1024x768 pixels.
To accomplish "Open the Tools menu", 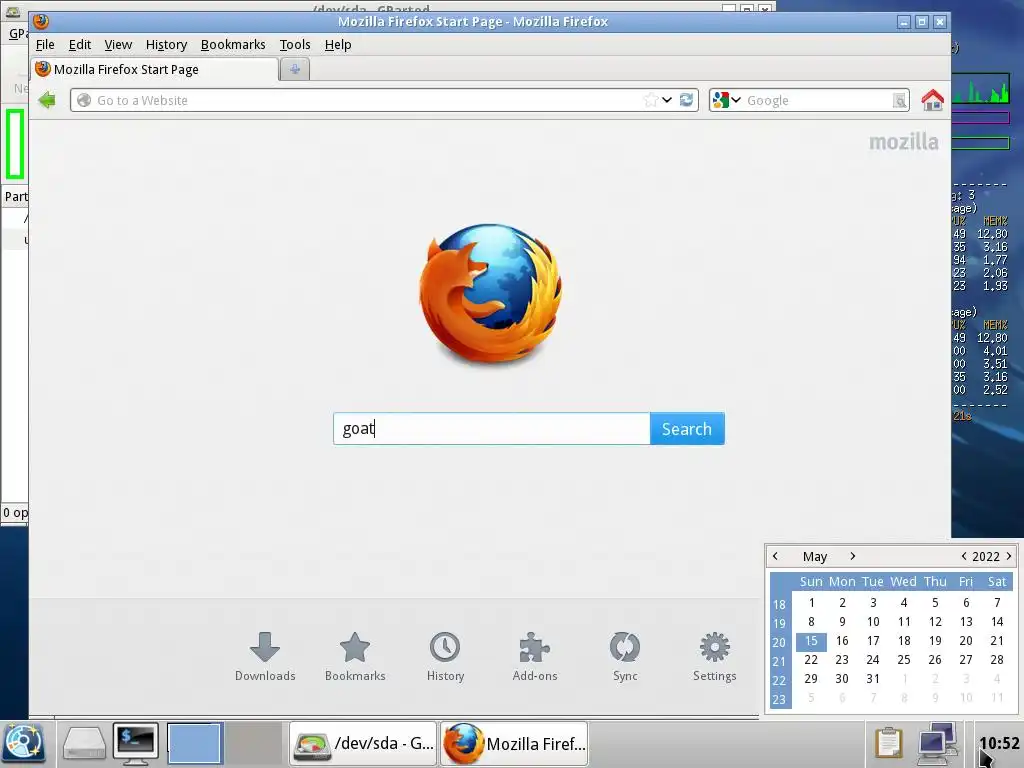I will 295,44.
